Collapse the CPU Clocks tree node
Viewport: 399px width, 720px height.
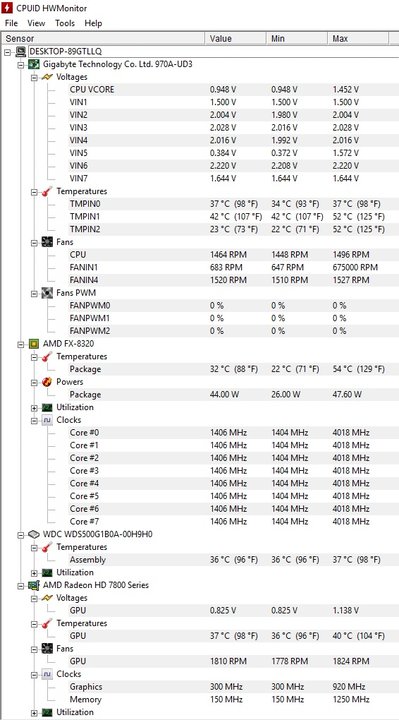(34, 420)
